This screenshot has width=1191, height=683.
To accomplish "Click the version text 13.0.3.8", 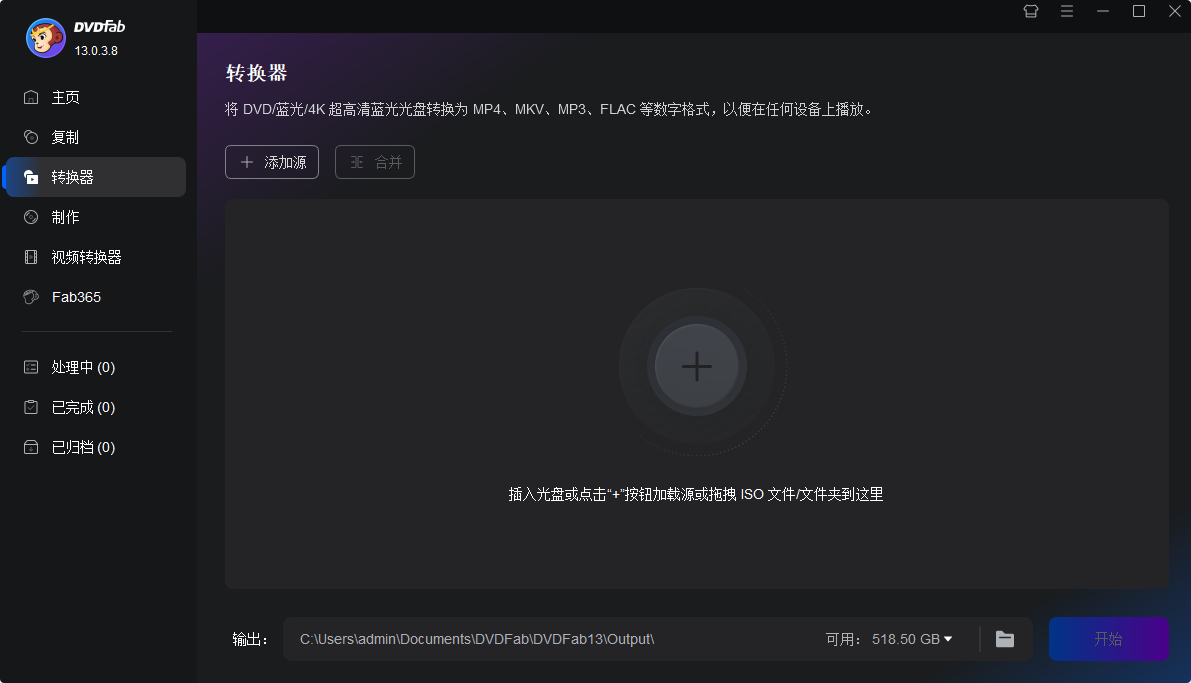I will pyautogui.click(x=96, y=51).
